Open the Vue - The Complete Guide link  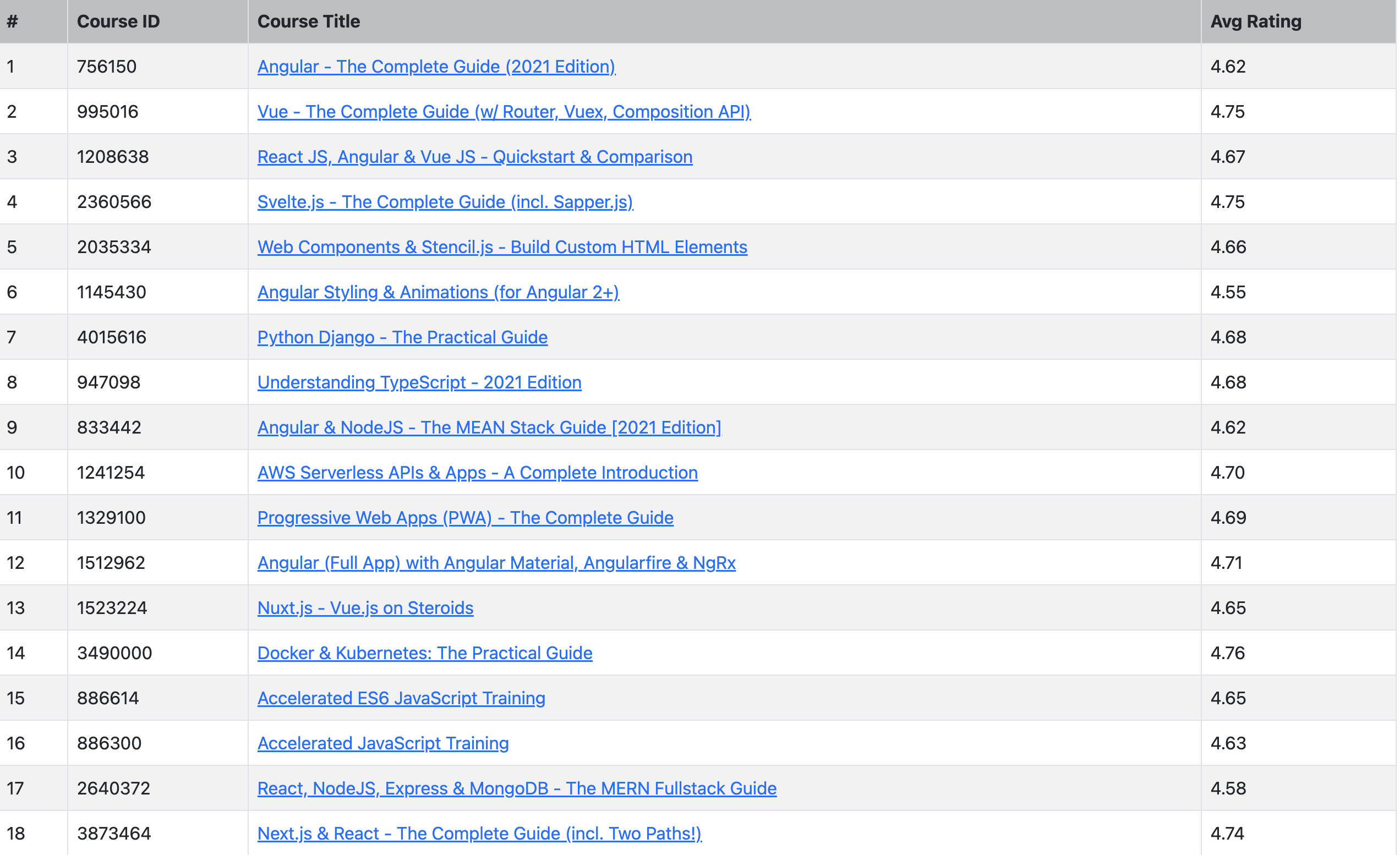point(504,111)
